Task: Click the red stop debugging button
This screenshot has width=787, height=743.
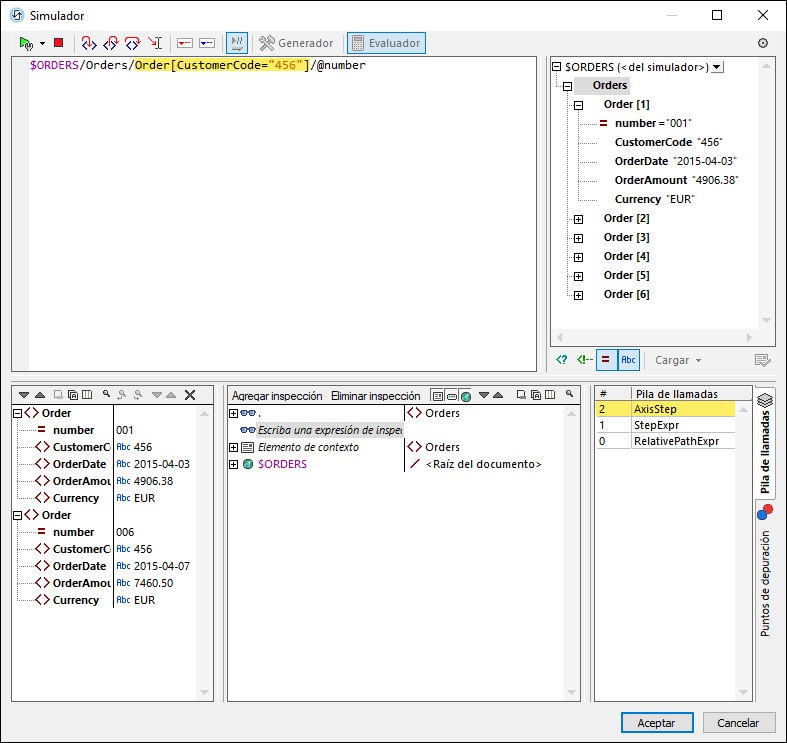Action: pos(59,43)
